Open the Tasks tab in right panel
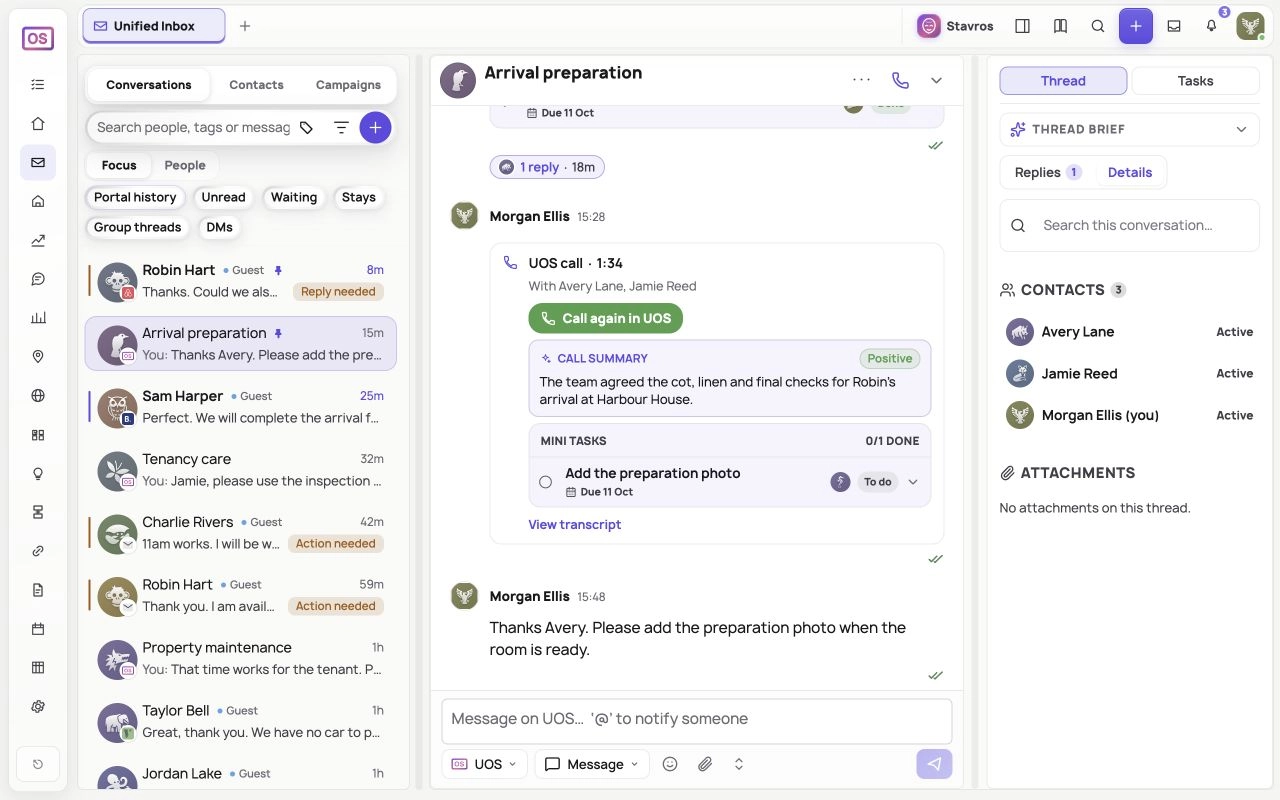Viewport: 1280px width, 800px height. tap(1195, 81)
